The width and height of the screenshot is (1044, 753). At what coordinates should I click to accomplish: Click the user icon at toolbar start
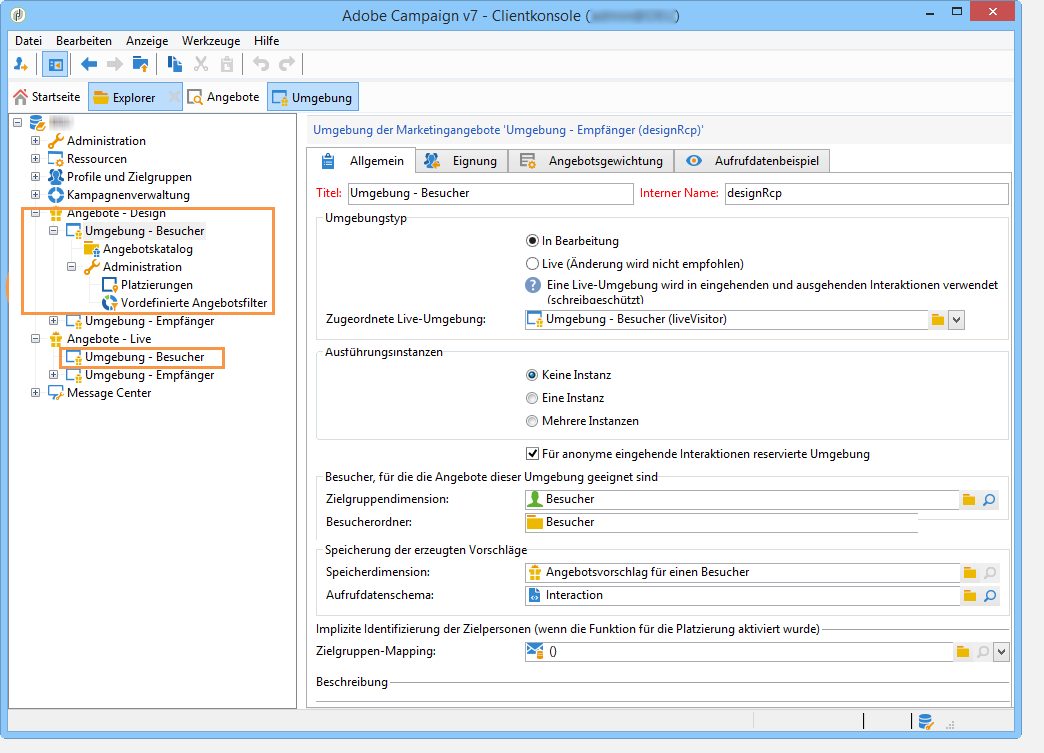pos(21,64)
